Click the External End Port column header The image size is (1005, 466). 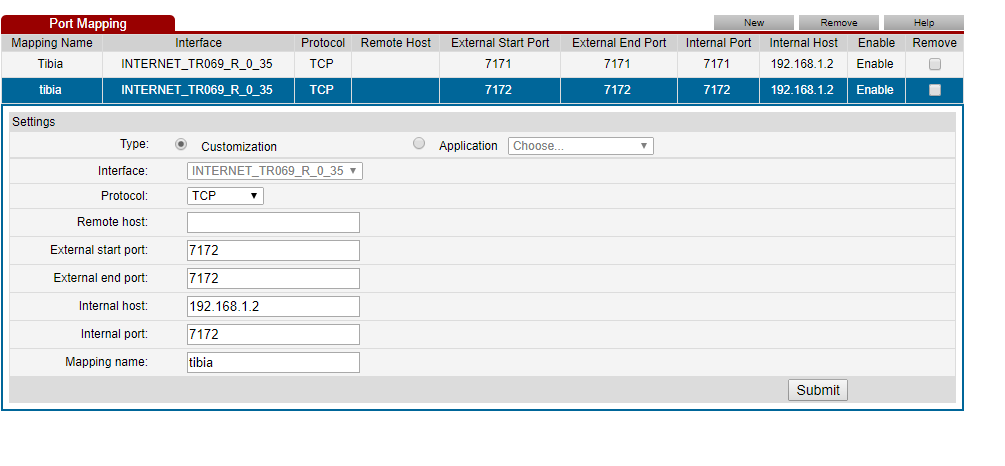(619, 43)
